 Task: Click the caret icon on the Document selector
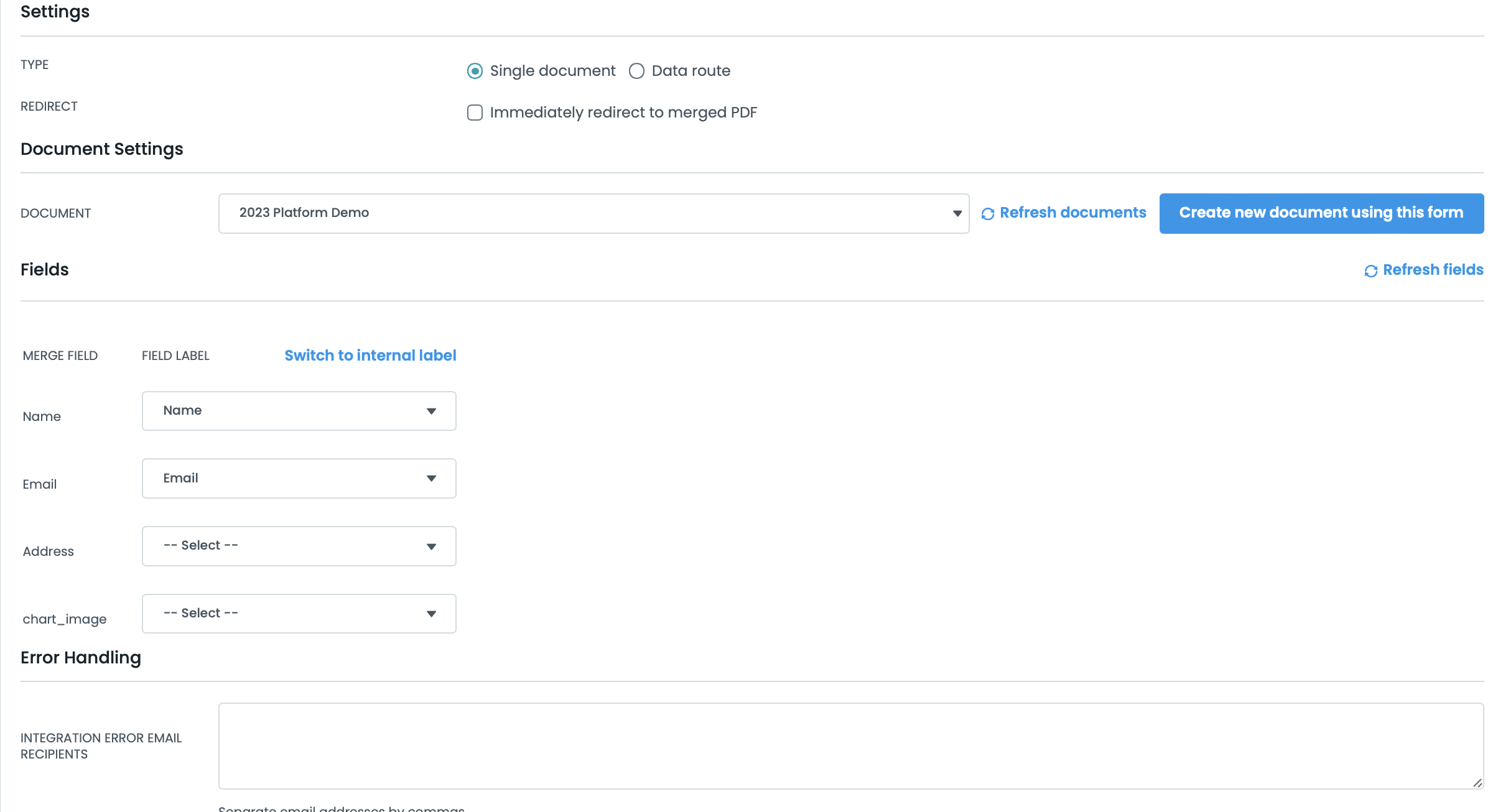click(x=956, y=213)
